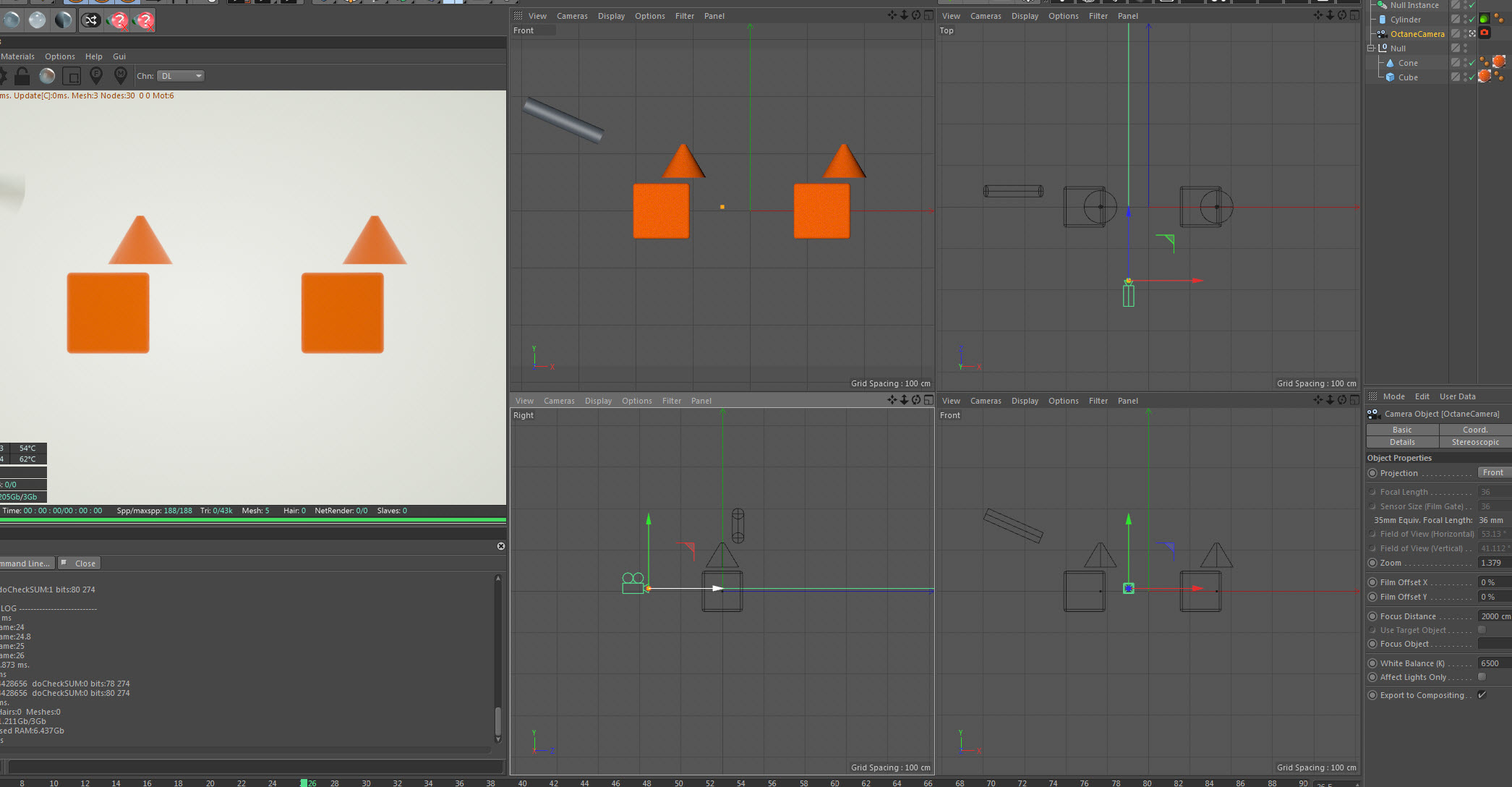The image size is (1512, 787).
Task: Click the shuffle/mix material toolbar icon
Action: [x=90, y=20]
